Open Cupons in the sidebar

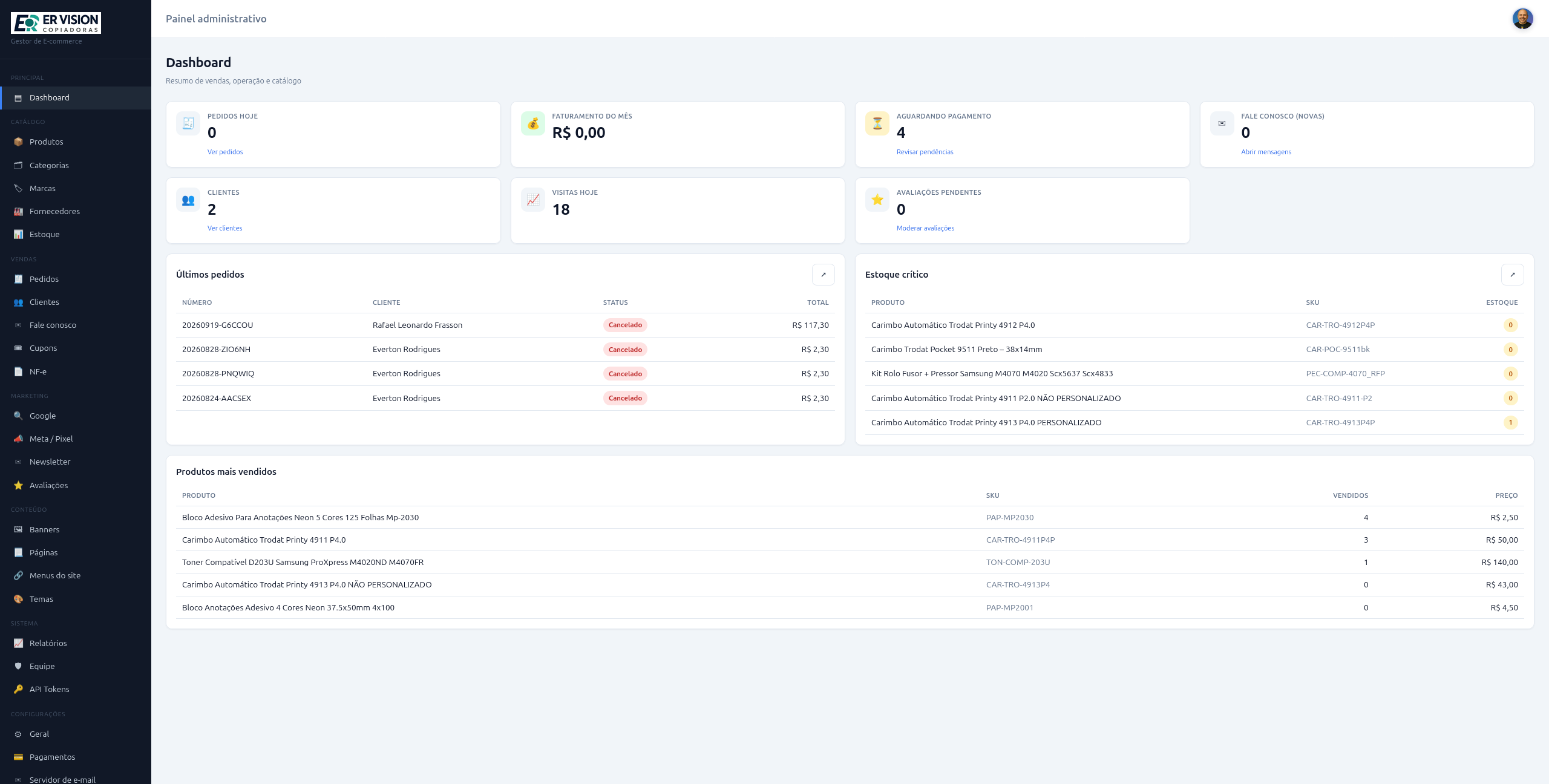[76, 348]
